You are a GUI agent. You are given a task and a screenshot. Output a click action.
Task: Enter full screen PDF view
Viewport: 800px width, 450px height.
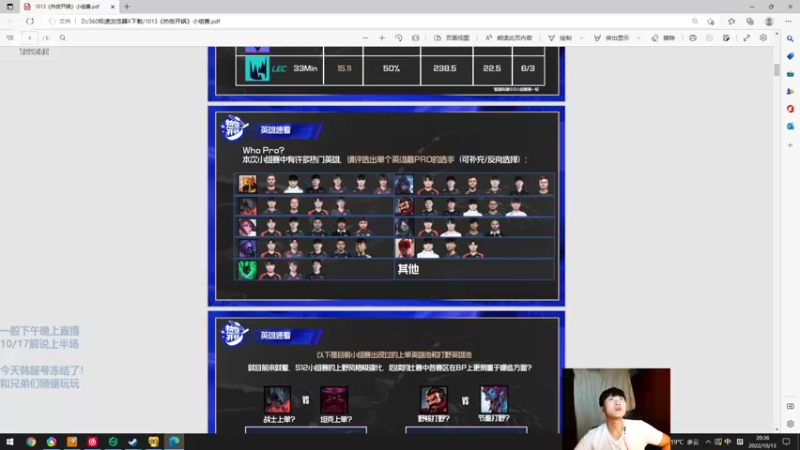746,38
